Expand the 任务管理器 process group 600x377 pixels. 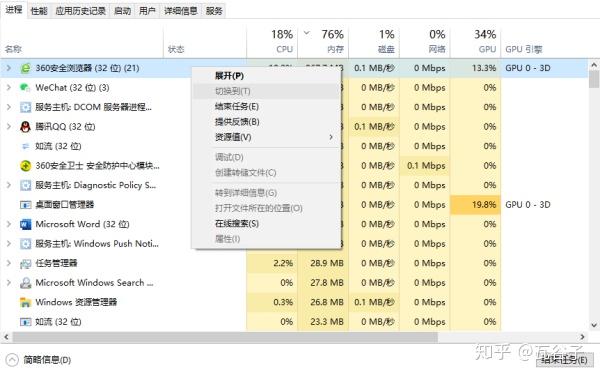pyautogui.click(x=8, y=263)
